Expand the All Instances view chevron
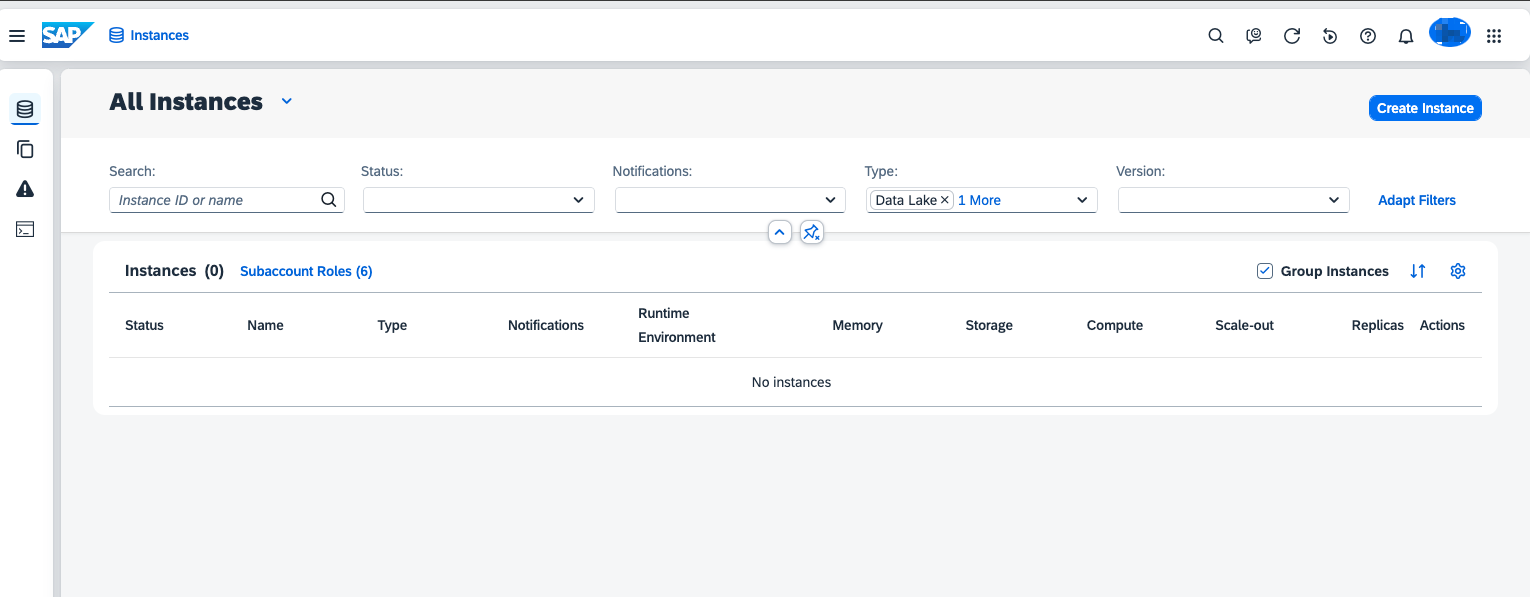The height and width of the screenshot is (597, 1530). 287,102
